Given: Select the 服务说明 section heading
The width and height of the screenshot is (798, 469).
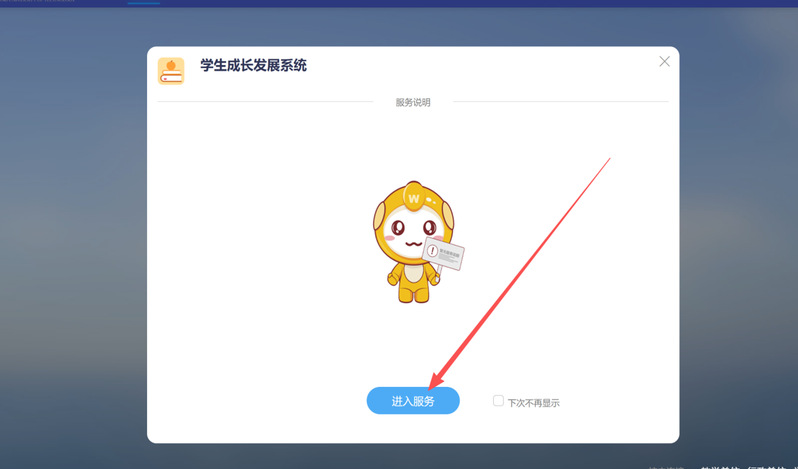Looking at the screenshot, I should (x=413, y=102).
